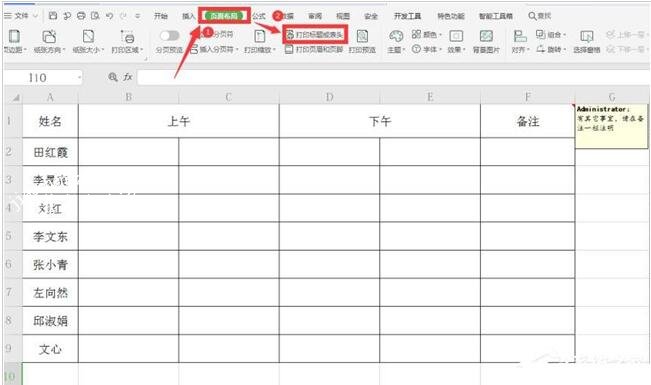Click the fx insert function icon
This screenshot has height=385, width=651.
click(x=127, y=77)
